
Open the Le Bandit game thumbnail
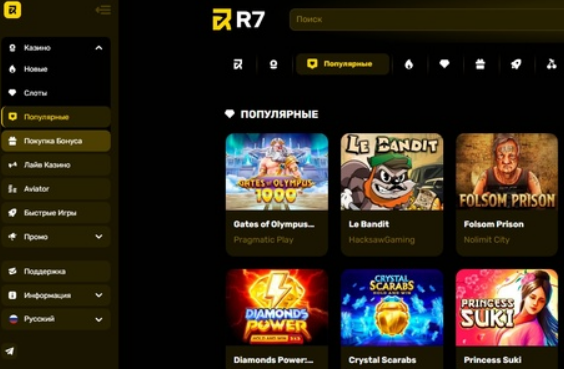coord(392,172)
